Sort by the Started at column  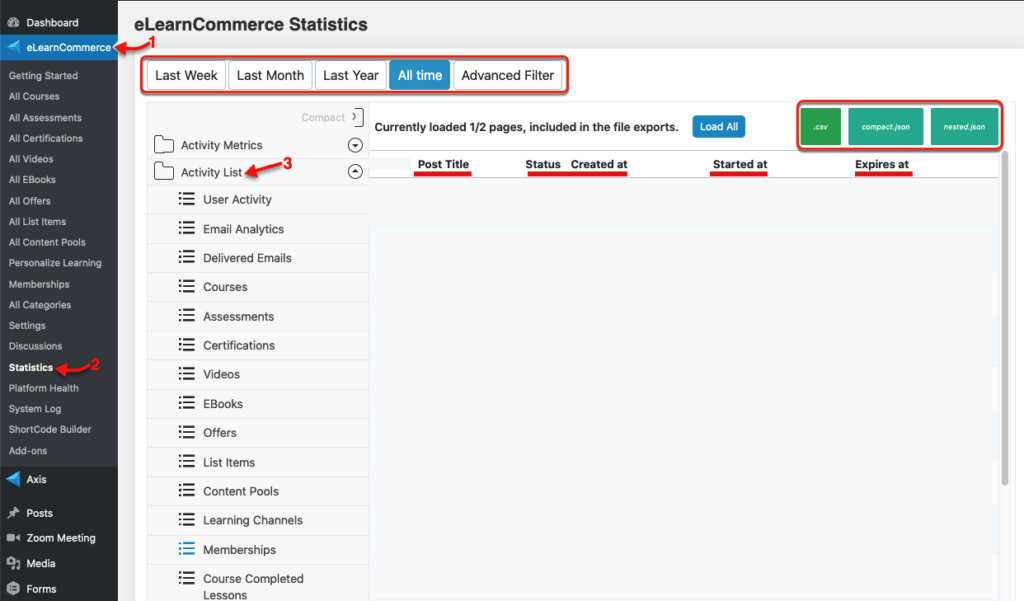pos(740,165)
